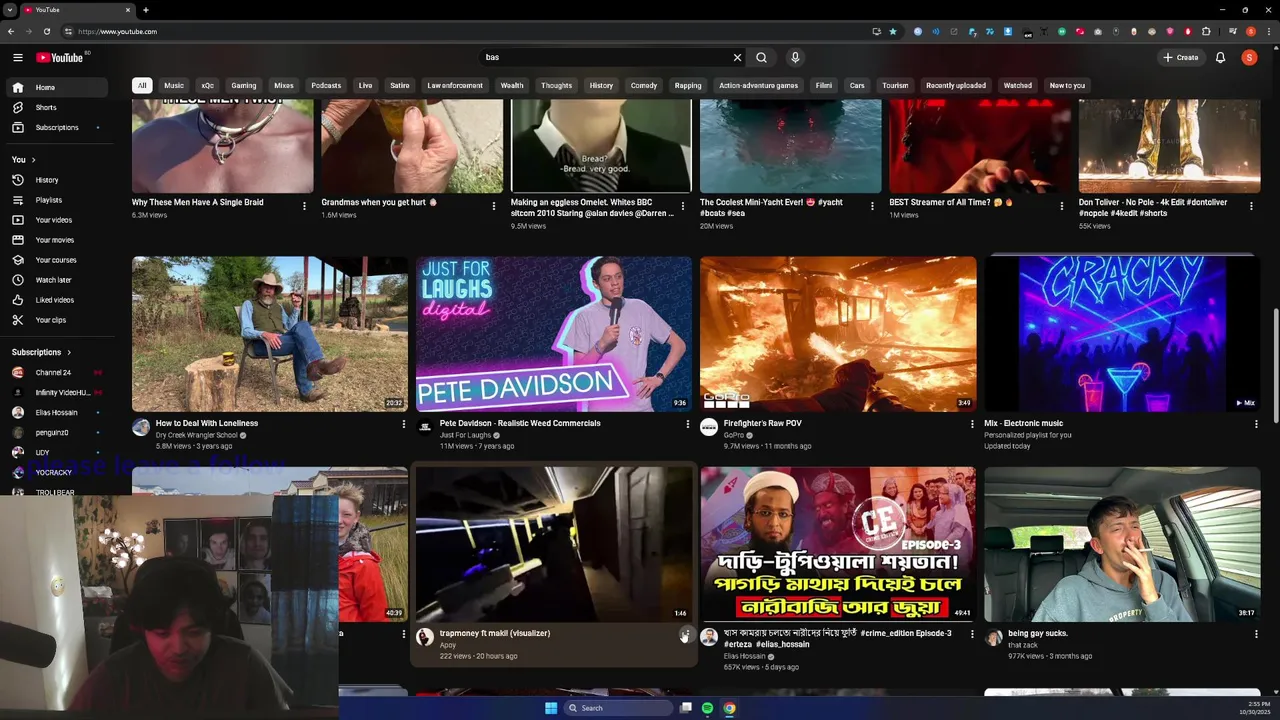Select the Law enforcement chip
Viewport: 1280px width, 720px height.
[x=455, y=85]
